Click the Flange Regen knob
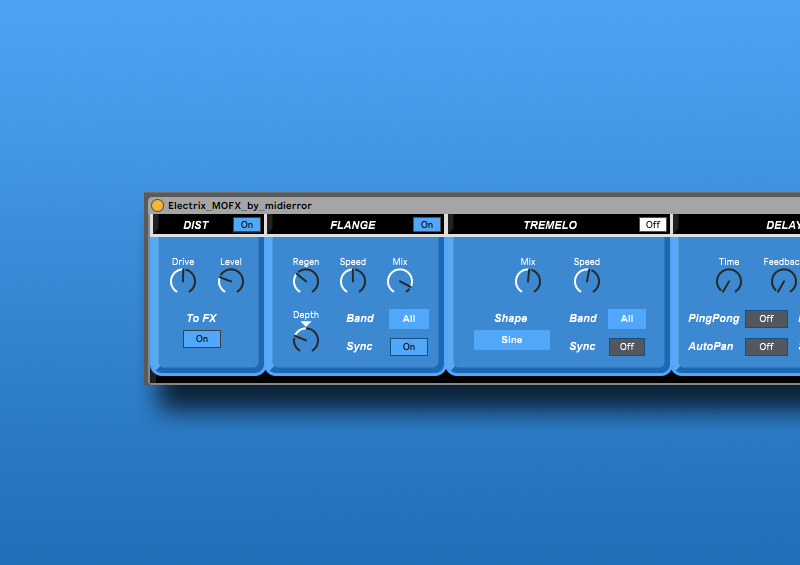Viewport: 800px width, 565px height. pyautogui.click(x=306, y=281)
